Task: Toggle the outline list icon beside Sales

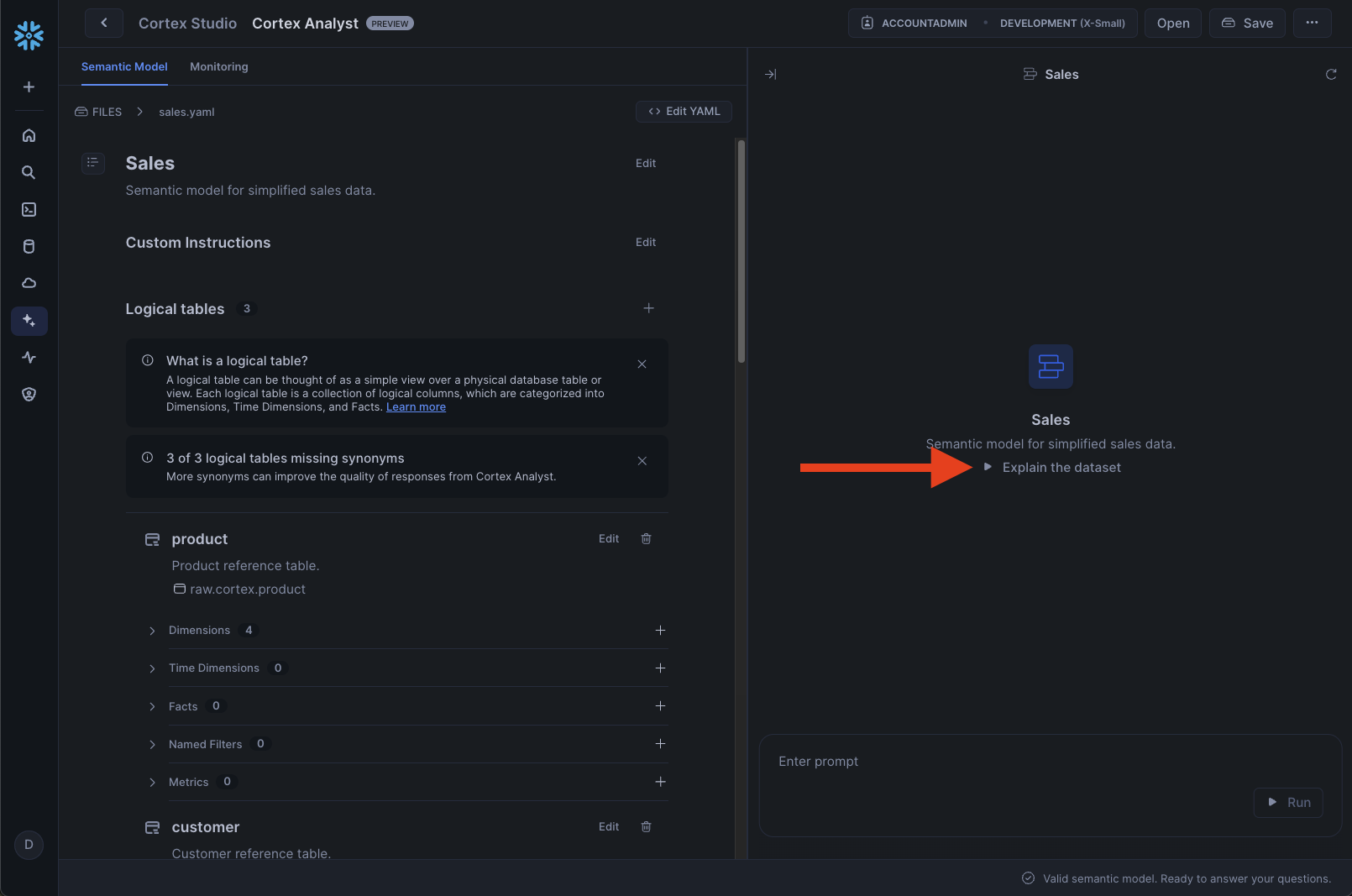Action: pos(93,162)
